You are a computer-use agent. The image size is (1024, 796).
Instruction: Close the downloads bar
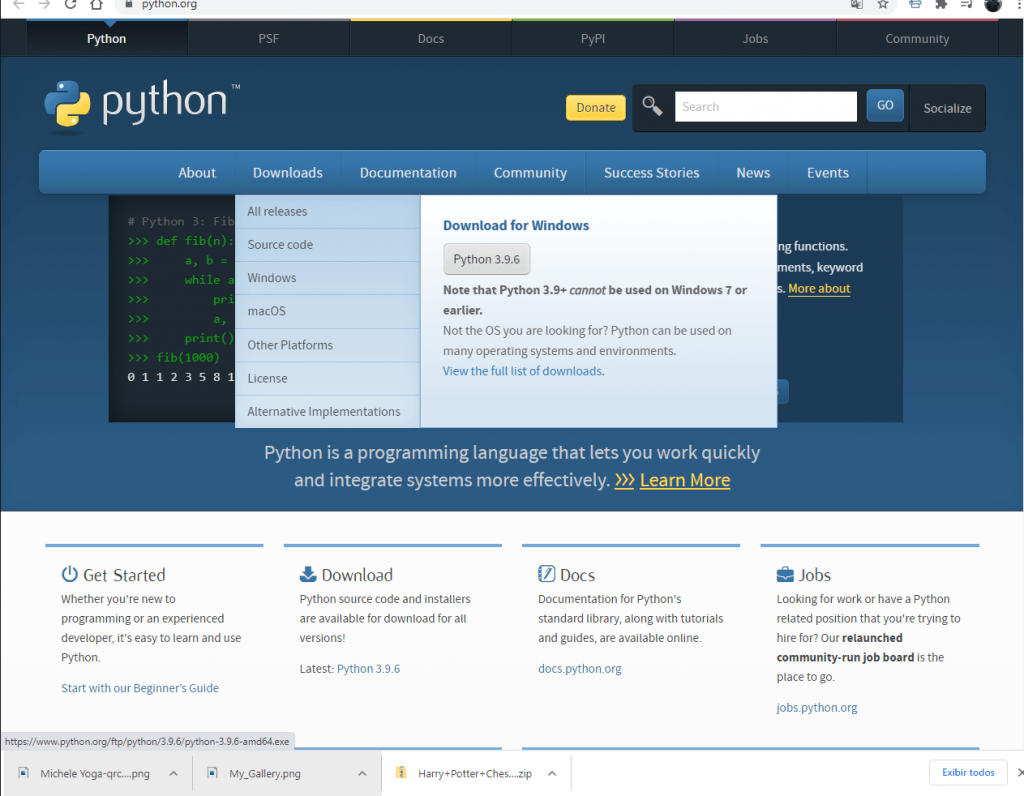(x=1019, y=772)
